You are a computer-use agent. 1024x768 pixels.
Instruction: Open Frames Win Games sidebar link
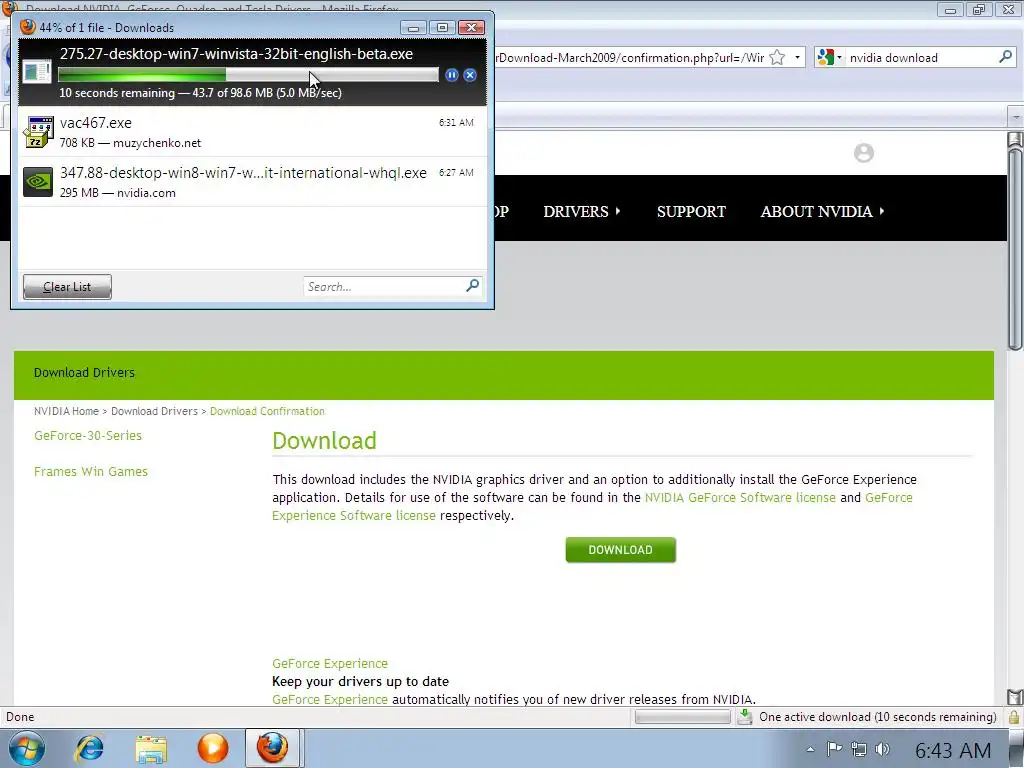[91, 472]
